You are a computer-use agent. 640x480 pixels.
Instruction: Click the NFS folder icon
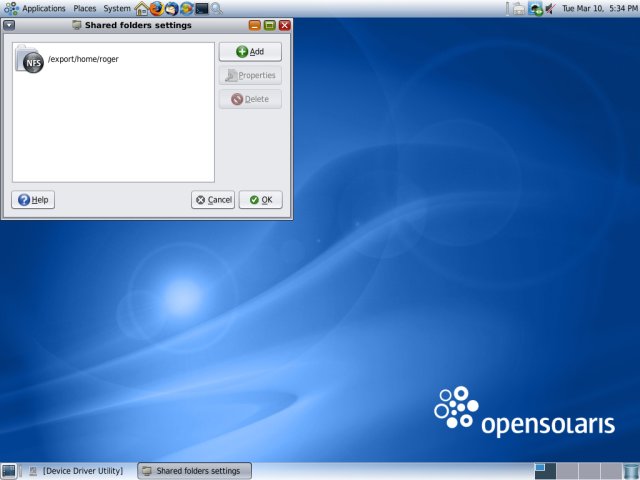coord(30,60)
